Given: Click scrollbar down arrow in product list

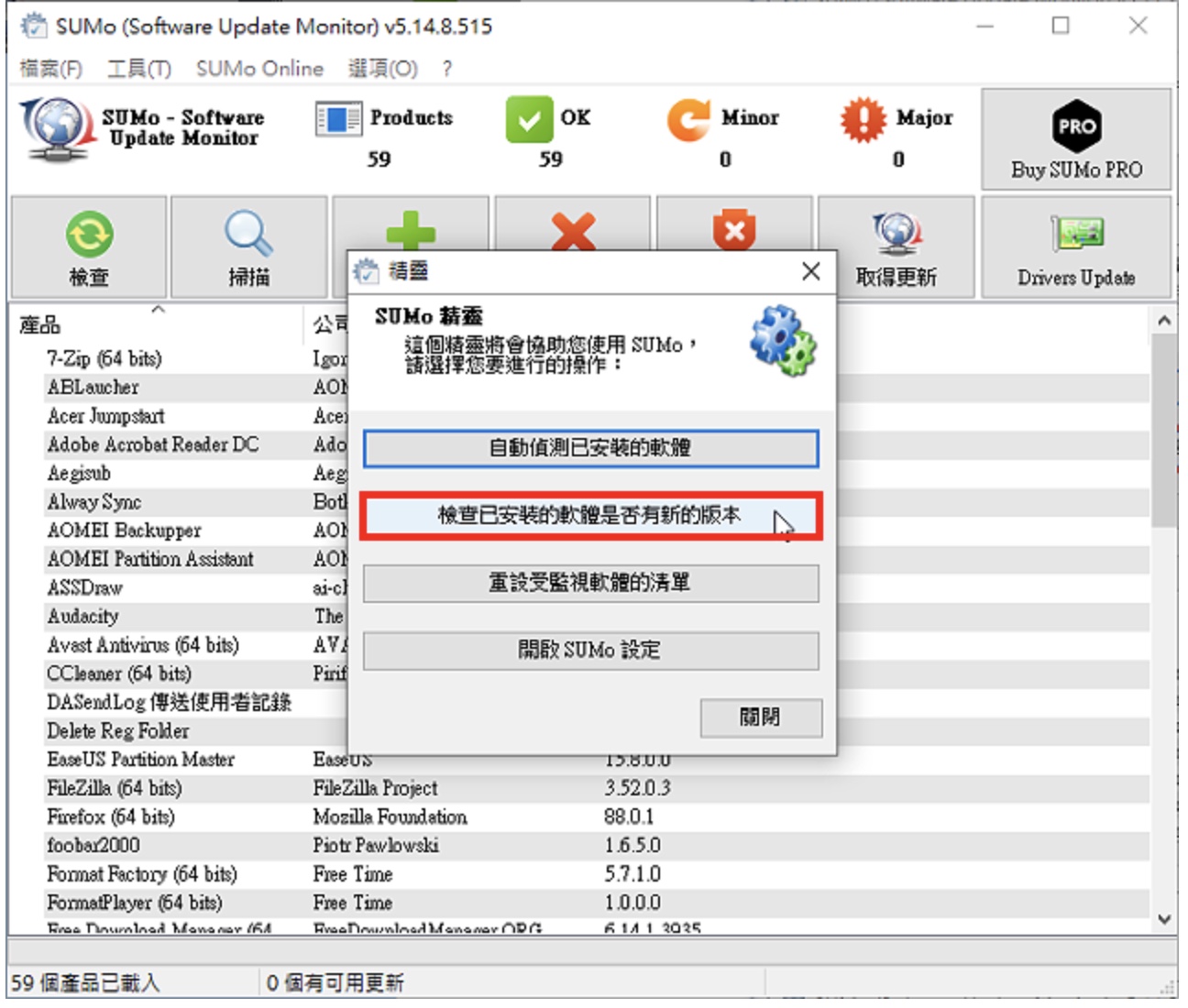Looking at the screenshot, I should click(1164, 919).
